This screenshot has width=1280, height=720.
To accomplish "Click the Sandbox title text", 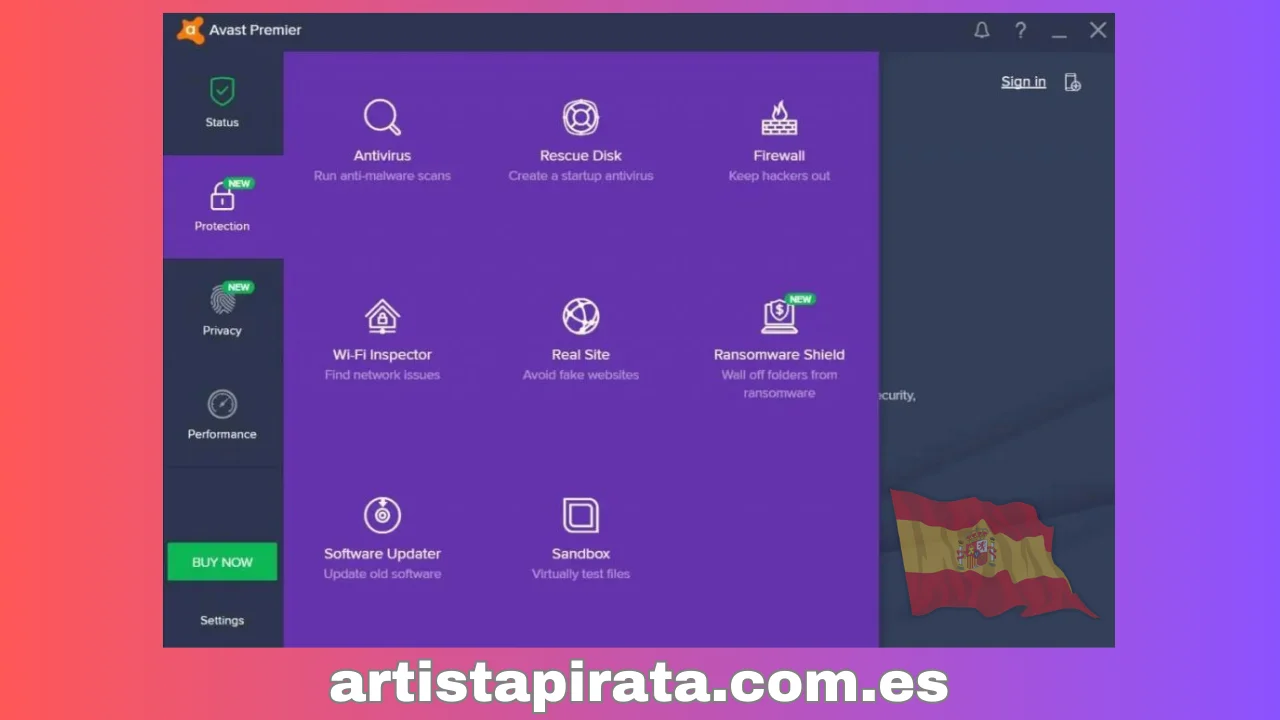I will [x=580, y=553].
